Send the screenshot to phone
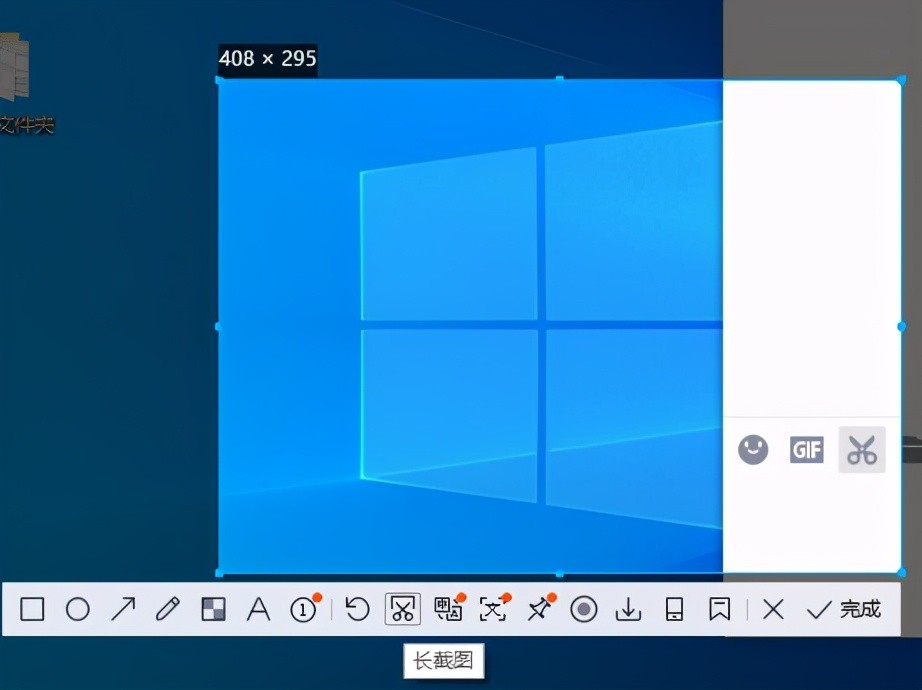Viewport: 922px width, 690px height. [x=674, y=609]
